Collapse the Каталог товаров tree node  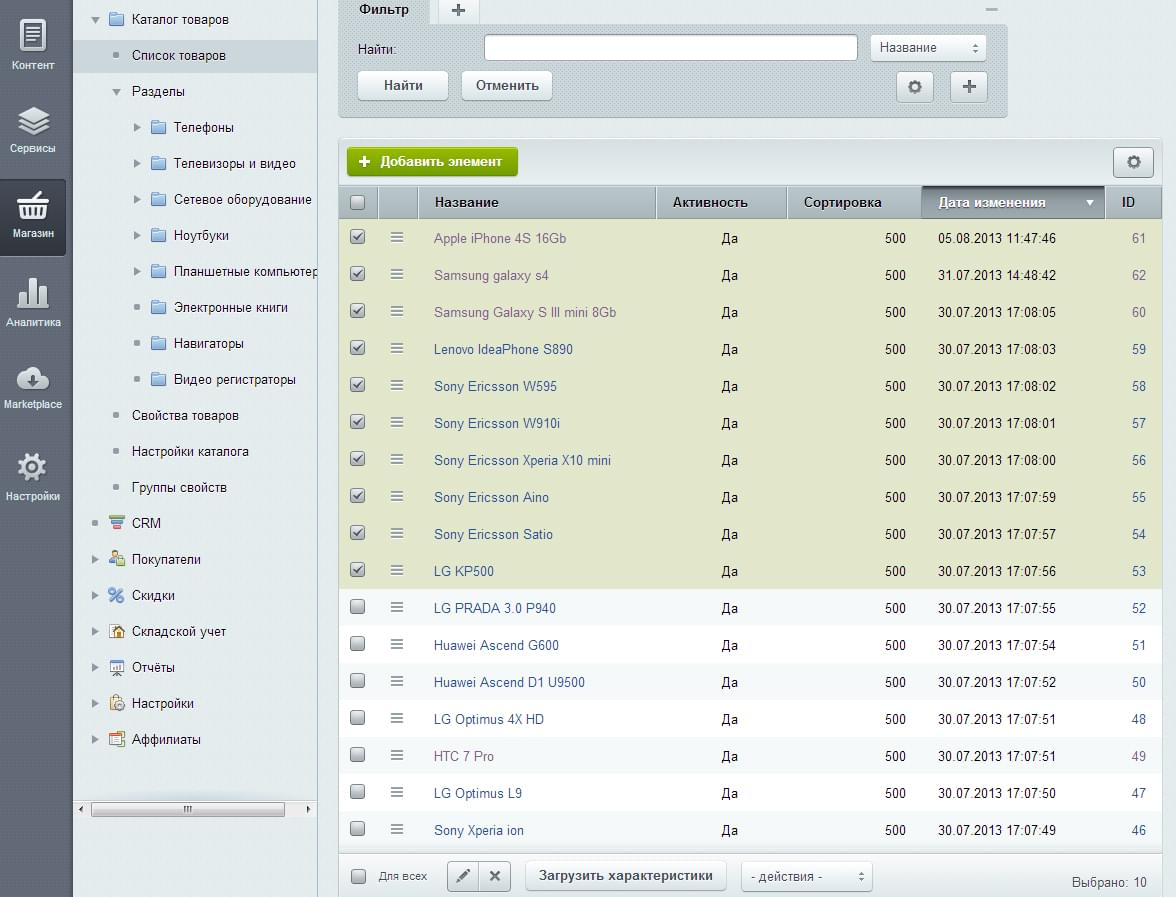(95, 20)
